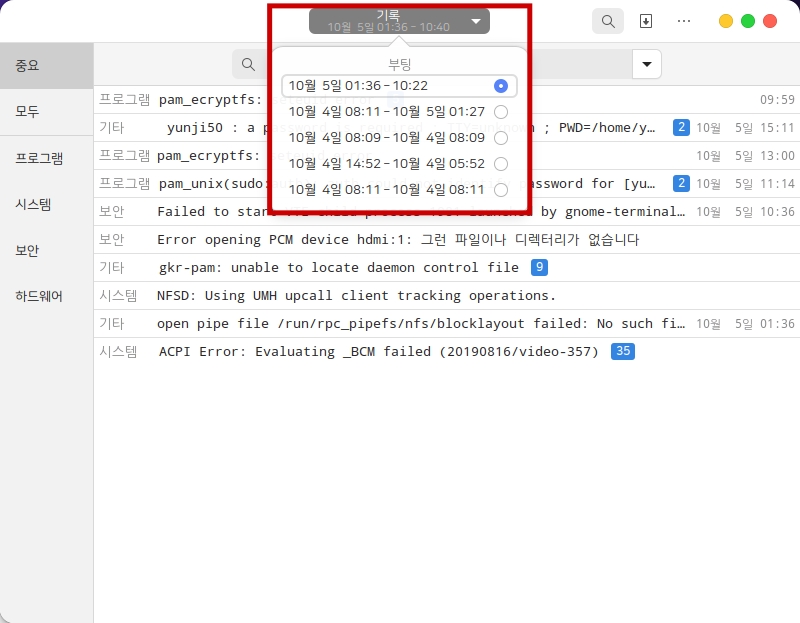This screenshot has width=800, height=623.
Task: Click the export logs download icon
Action: pos(646,21)
